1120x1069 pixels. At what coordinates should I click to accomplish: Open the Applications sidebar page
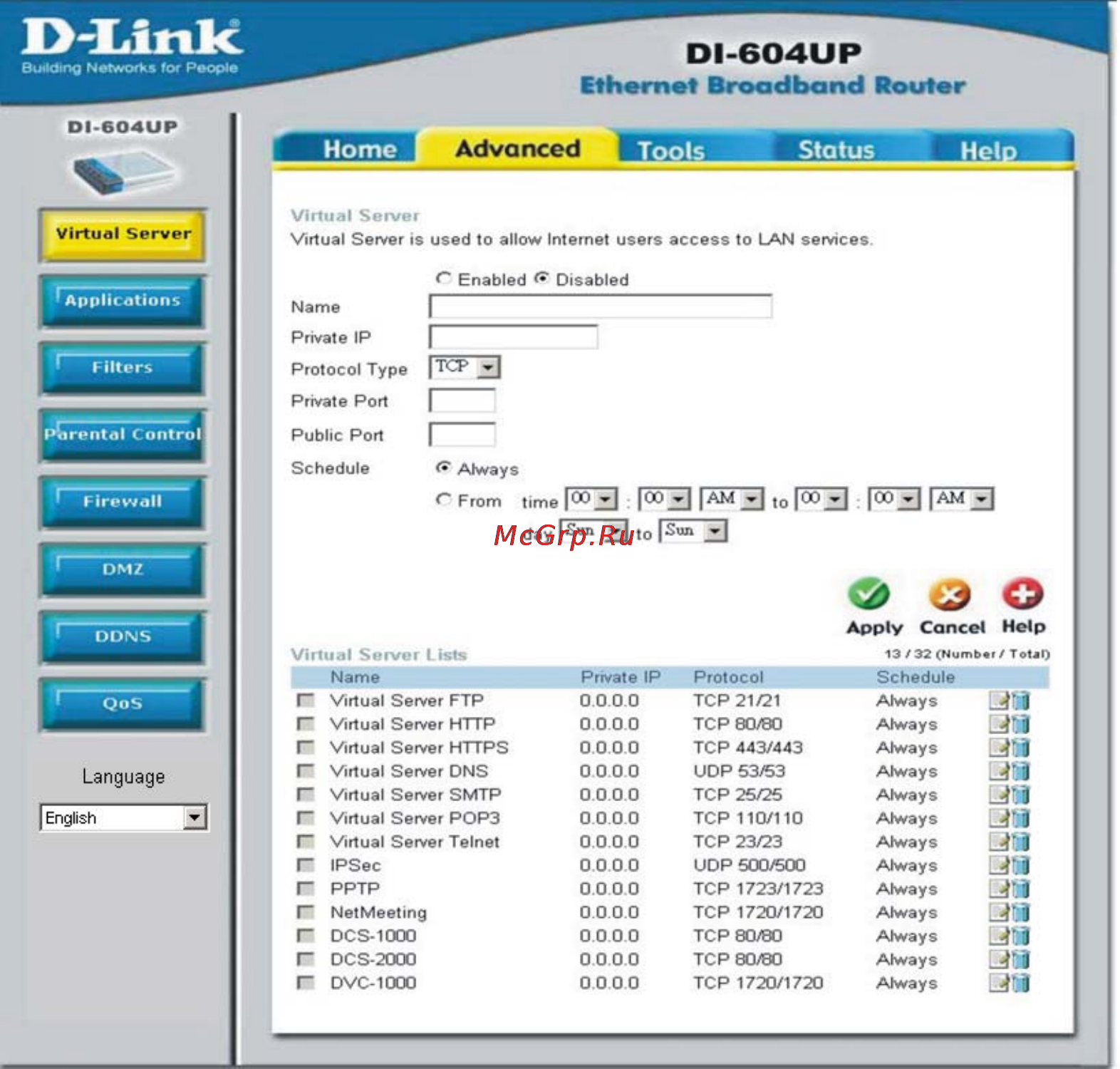tap(123, 301)
